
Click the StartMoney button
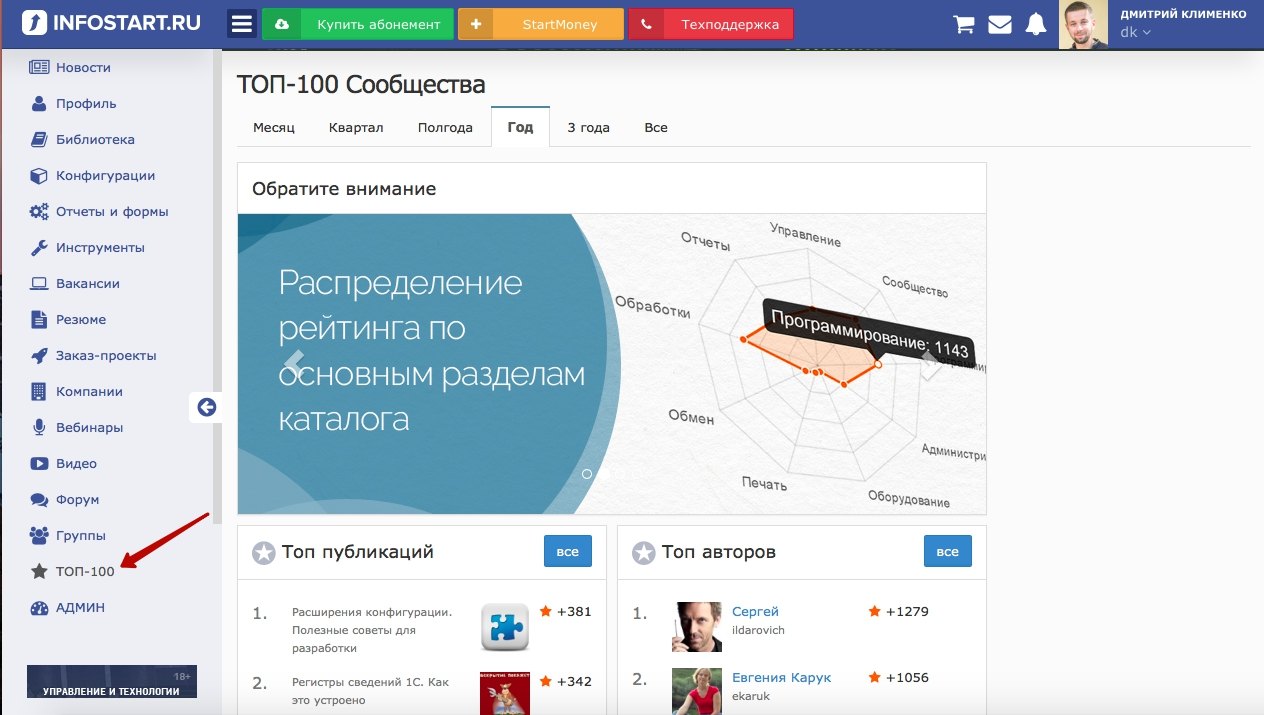pyautogui.click(x=540, y=24)
